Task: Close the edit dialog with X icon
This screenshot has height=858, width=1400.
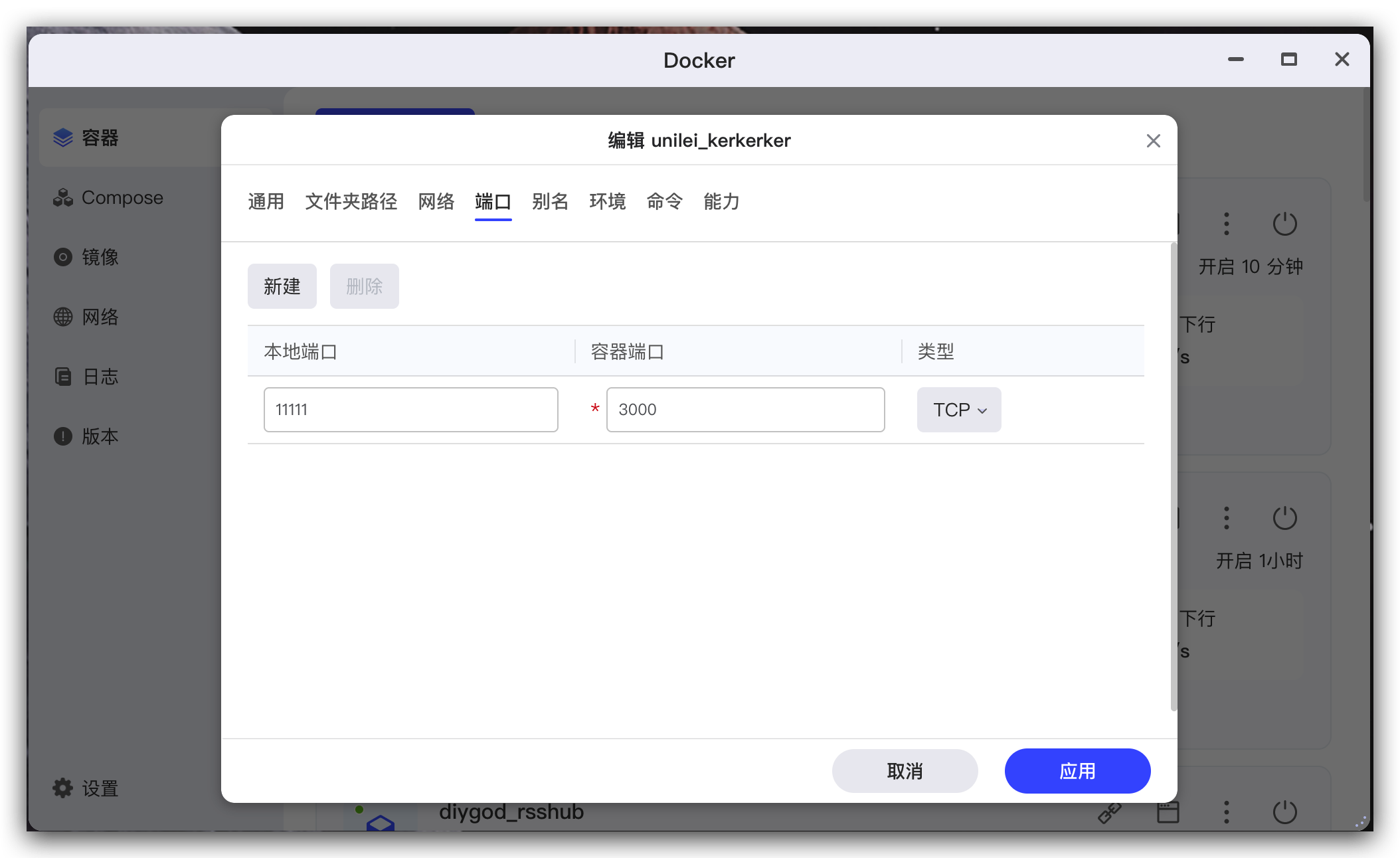Action: point(1153,141)
